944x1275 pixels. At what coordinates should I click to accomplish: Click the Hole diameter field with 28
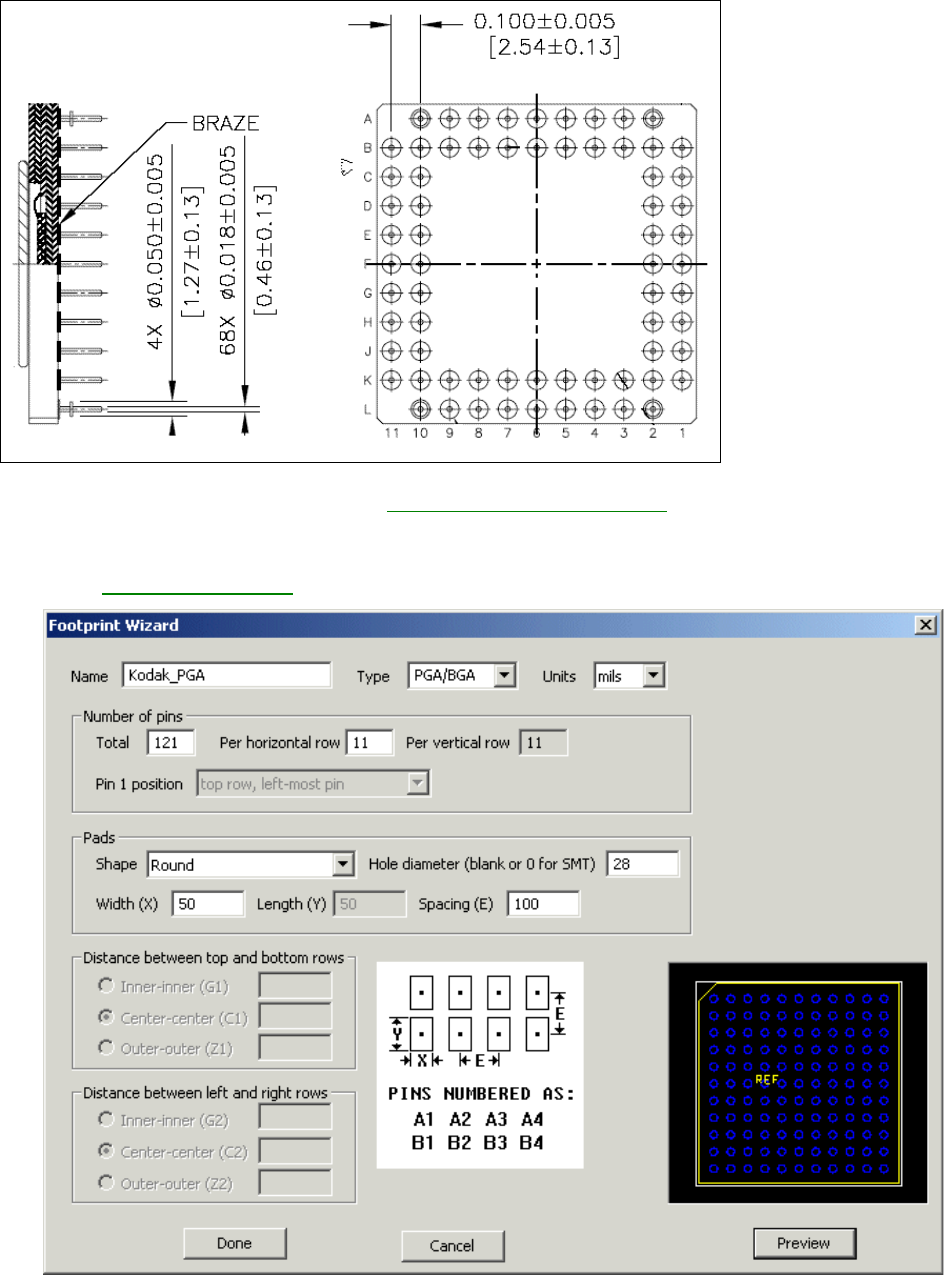[643, 864]
